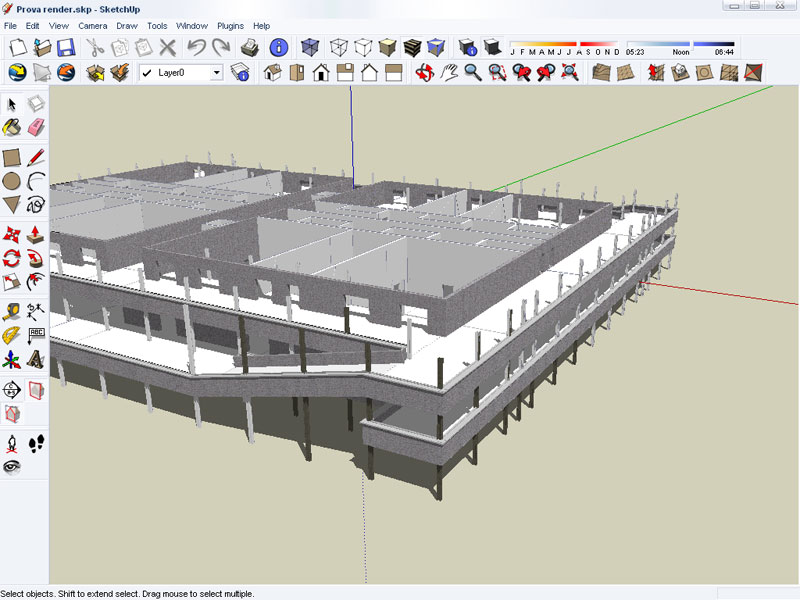Click the Save file button
The height and width of the screenshot is (600, 800).
coord(66,47)
